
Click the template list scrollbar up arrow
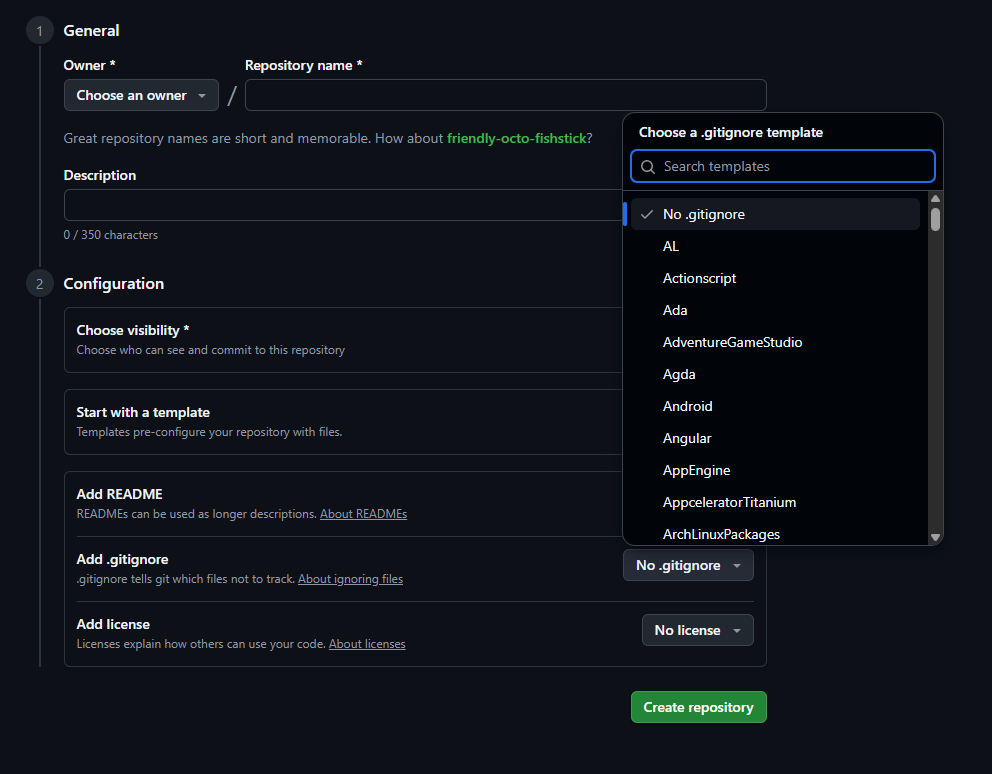tap(935, 199)
